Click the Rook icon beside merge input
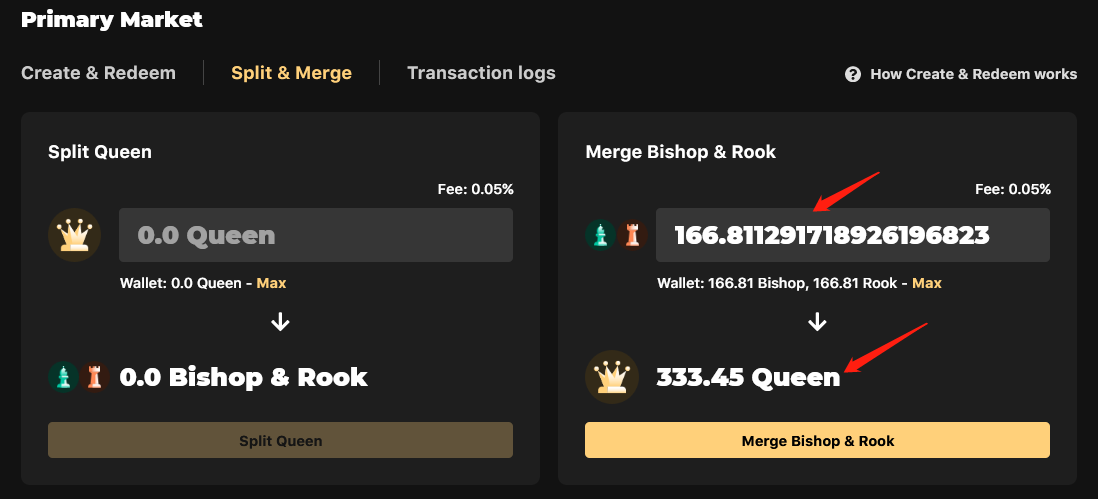 click(x=632, y=235)
